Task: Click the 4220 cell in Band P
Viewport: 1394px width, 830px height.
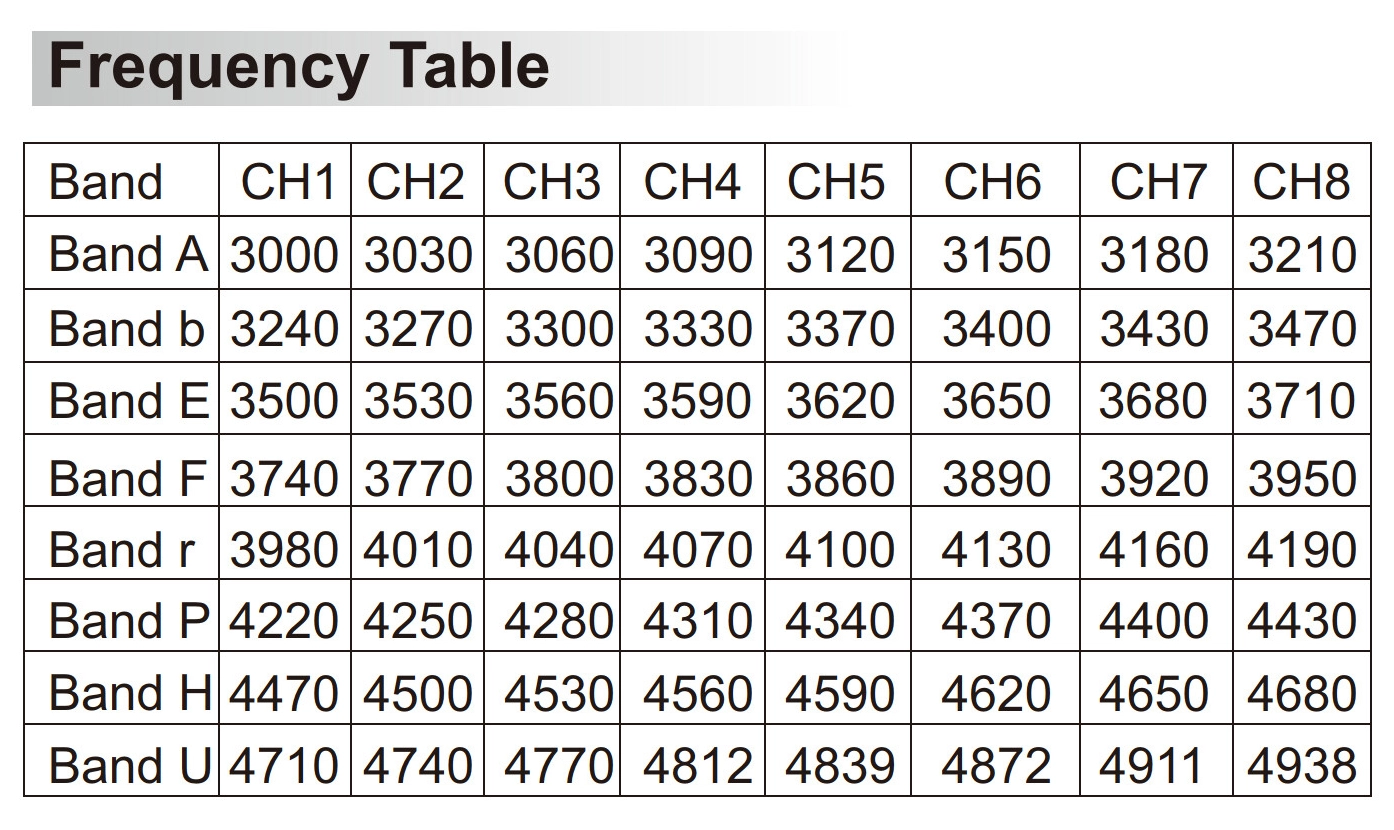Action: 285,621
